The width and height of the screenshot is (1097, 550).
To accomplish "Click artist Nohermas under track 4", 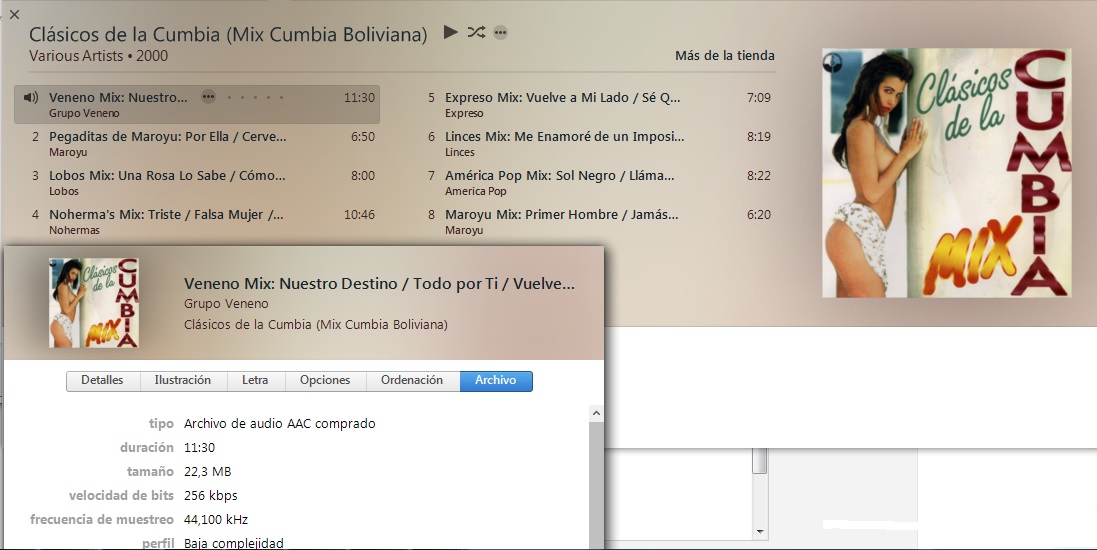I will (74, 230).
